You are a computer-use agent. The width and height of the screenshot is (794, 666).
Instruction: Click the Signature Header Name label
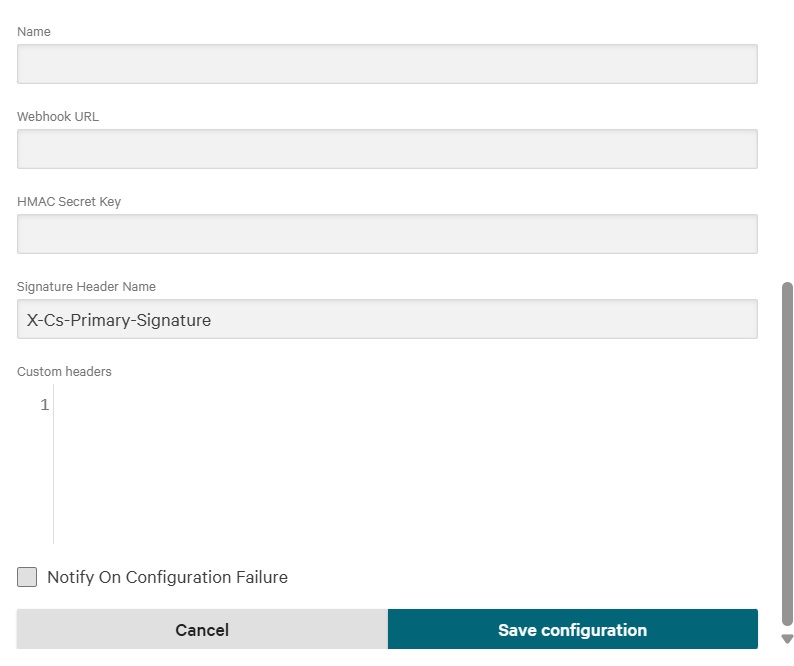click(x=87, y=287)
